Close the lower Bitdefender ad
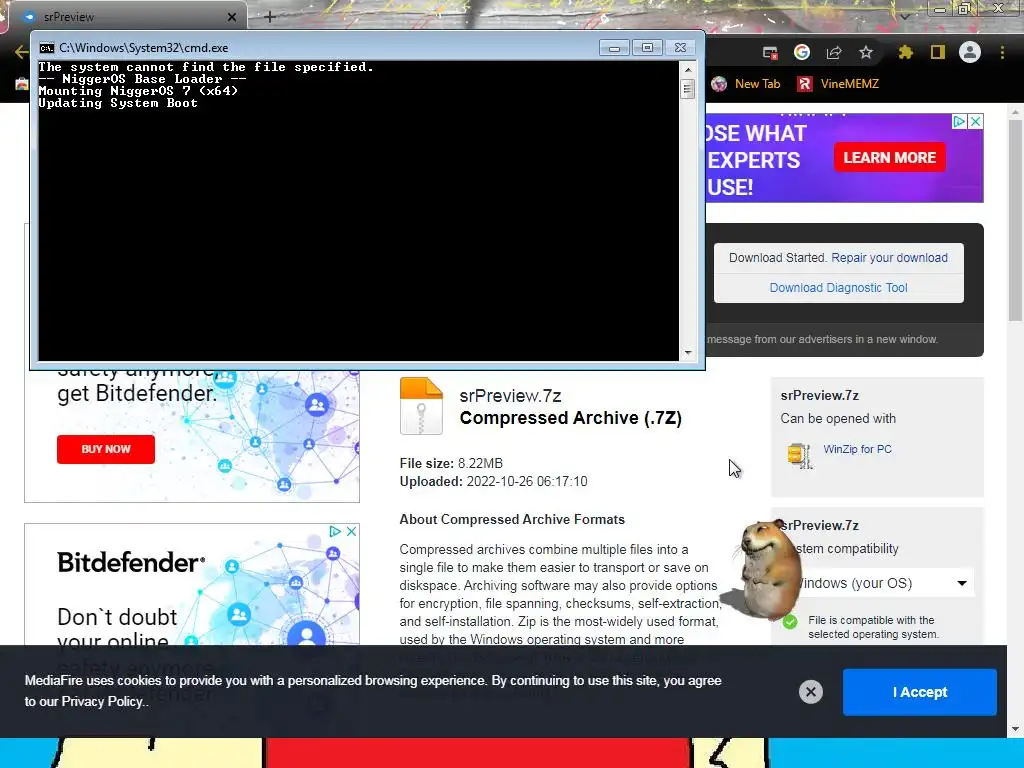Viewport: 1024px width, 768px height. click(351, 532)
